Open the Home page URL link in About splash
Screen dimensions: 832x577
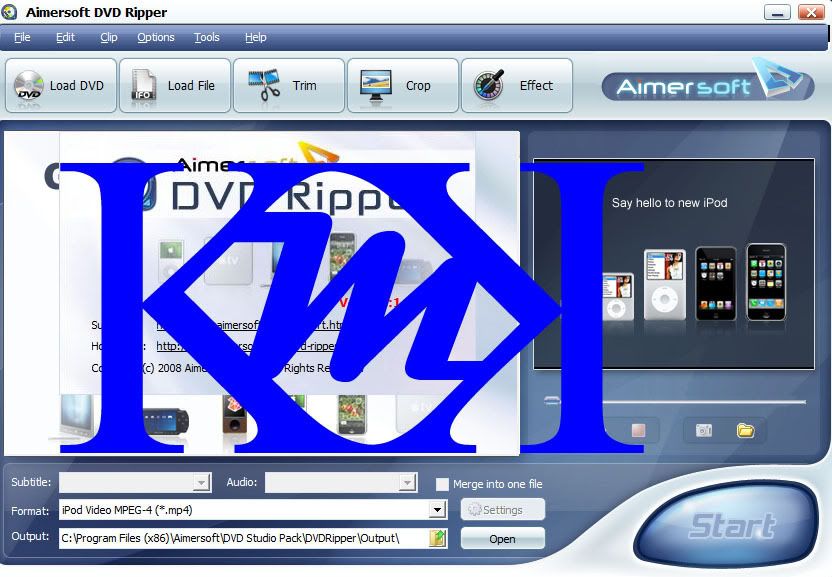click(246, 346)
